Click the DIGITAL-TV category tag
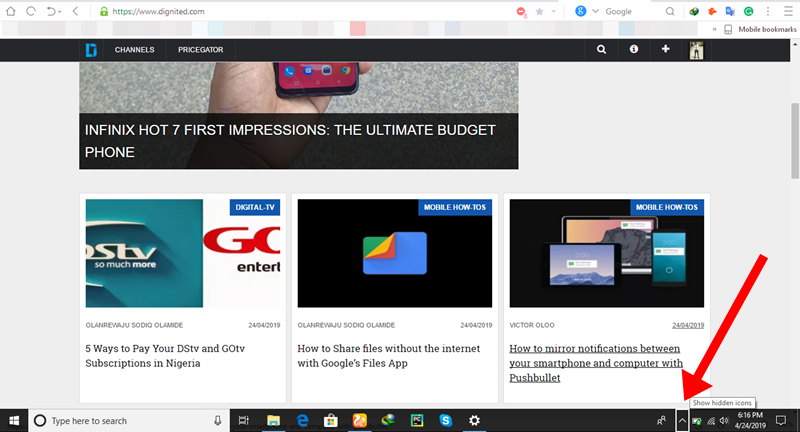Screen dimensions: 800x432 pos(255,207)
